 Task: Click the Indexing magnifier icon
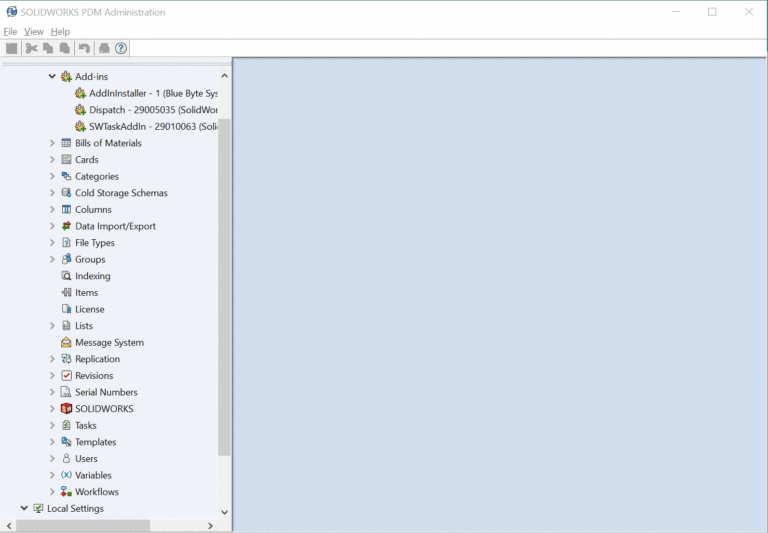tap(66, 276)
